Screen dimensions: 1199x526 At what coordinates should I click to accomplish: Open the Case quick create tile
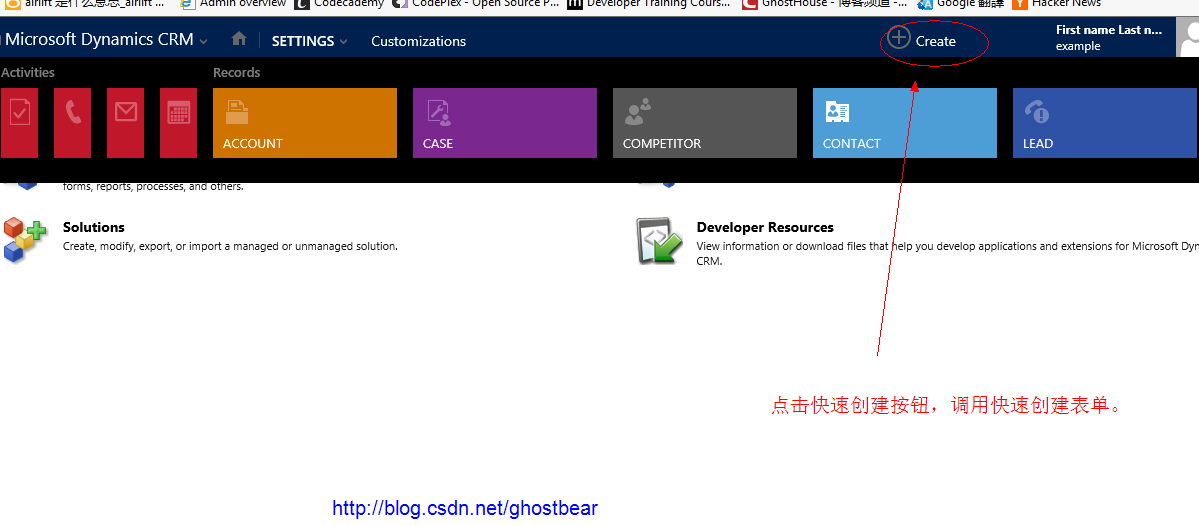coord(505,122)
